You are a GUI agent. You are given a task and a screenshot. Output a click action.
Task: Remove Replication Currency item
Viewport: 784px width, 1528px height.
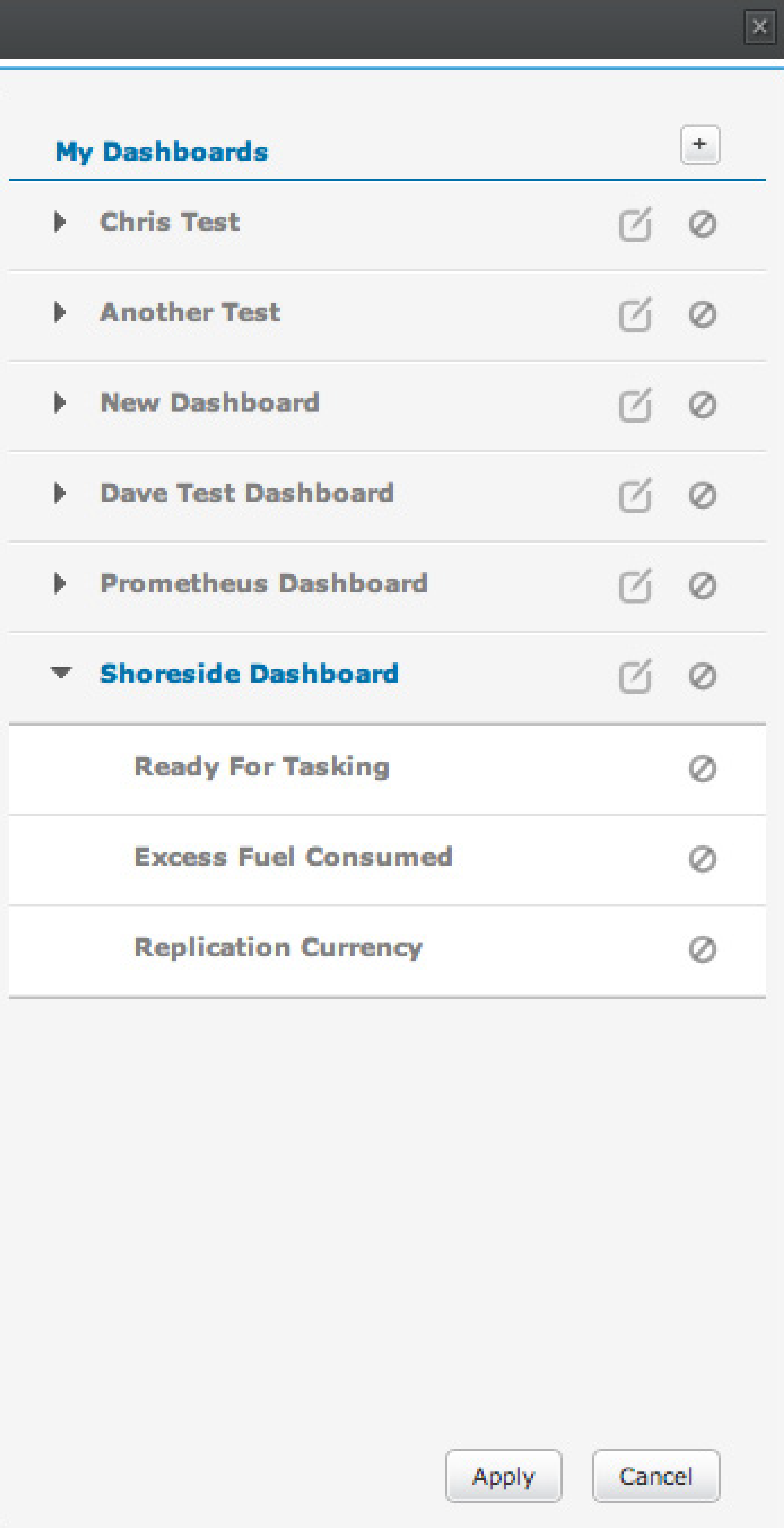pos(702,950)
